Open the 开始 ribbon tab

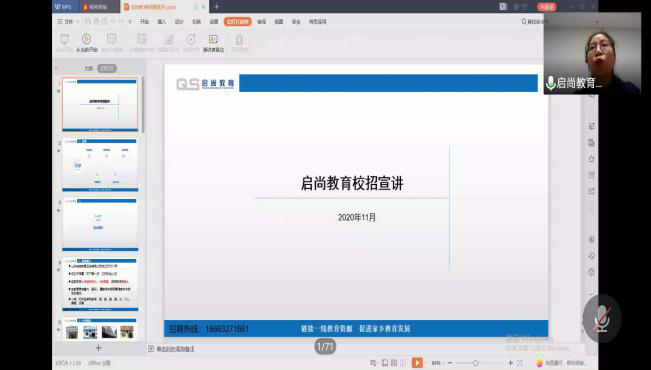pyautogui.click(x=144, y=21)
